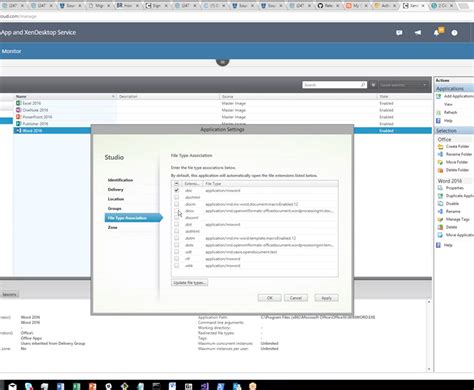Select Delivery in Studio sidebar
This screenshot has width=474, height=390.
point(115,189)
